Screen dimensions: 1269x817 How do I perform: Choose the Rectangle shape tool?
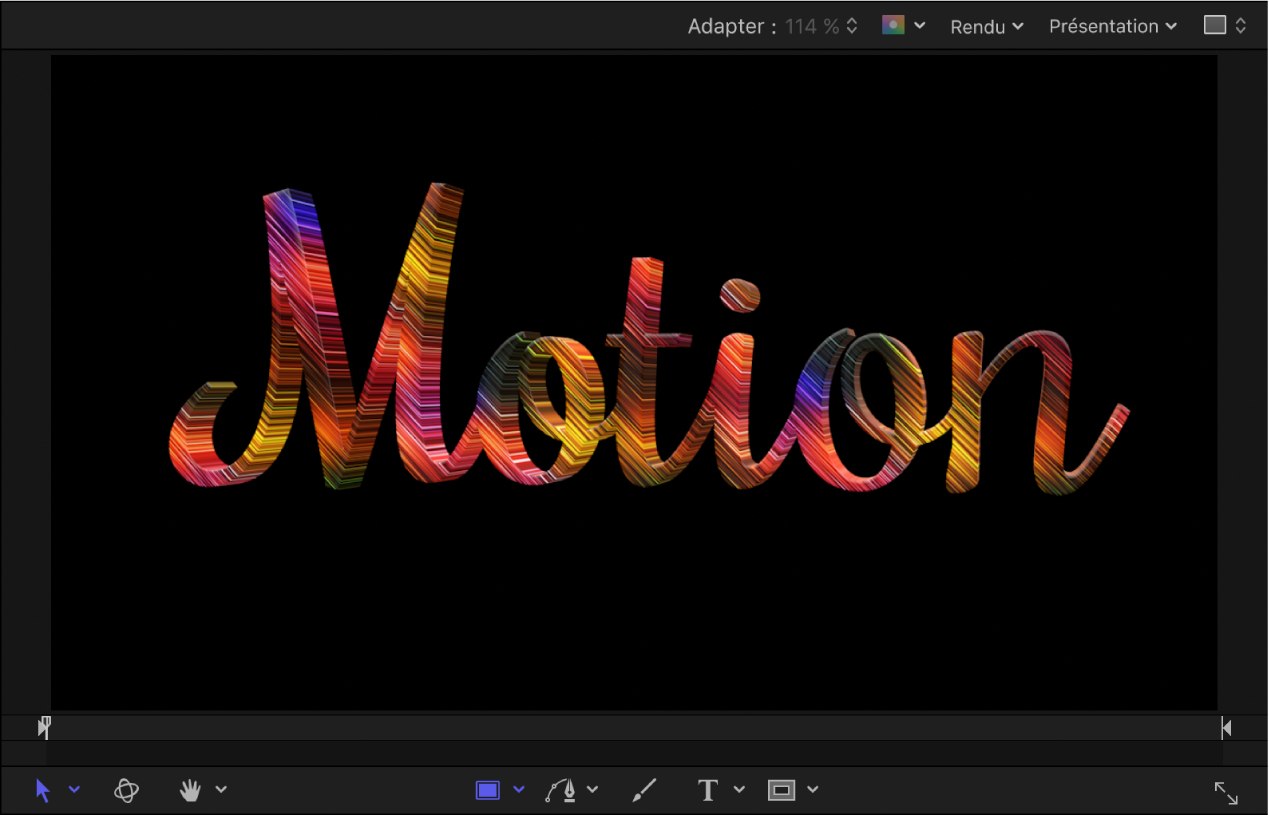pos(487,790)
